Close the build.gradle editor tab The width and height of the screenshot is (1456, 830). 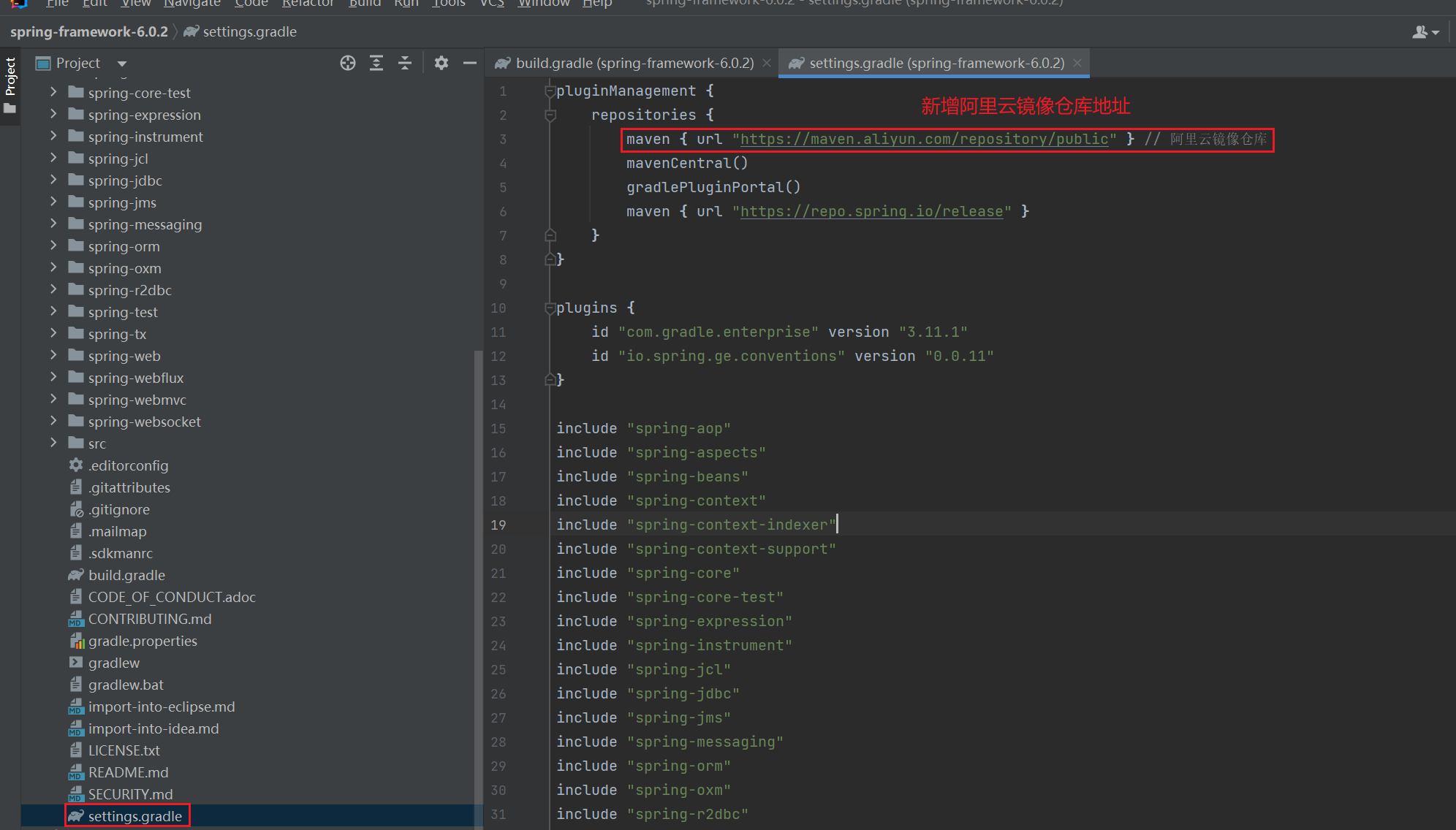point(767,63)
